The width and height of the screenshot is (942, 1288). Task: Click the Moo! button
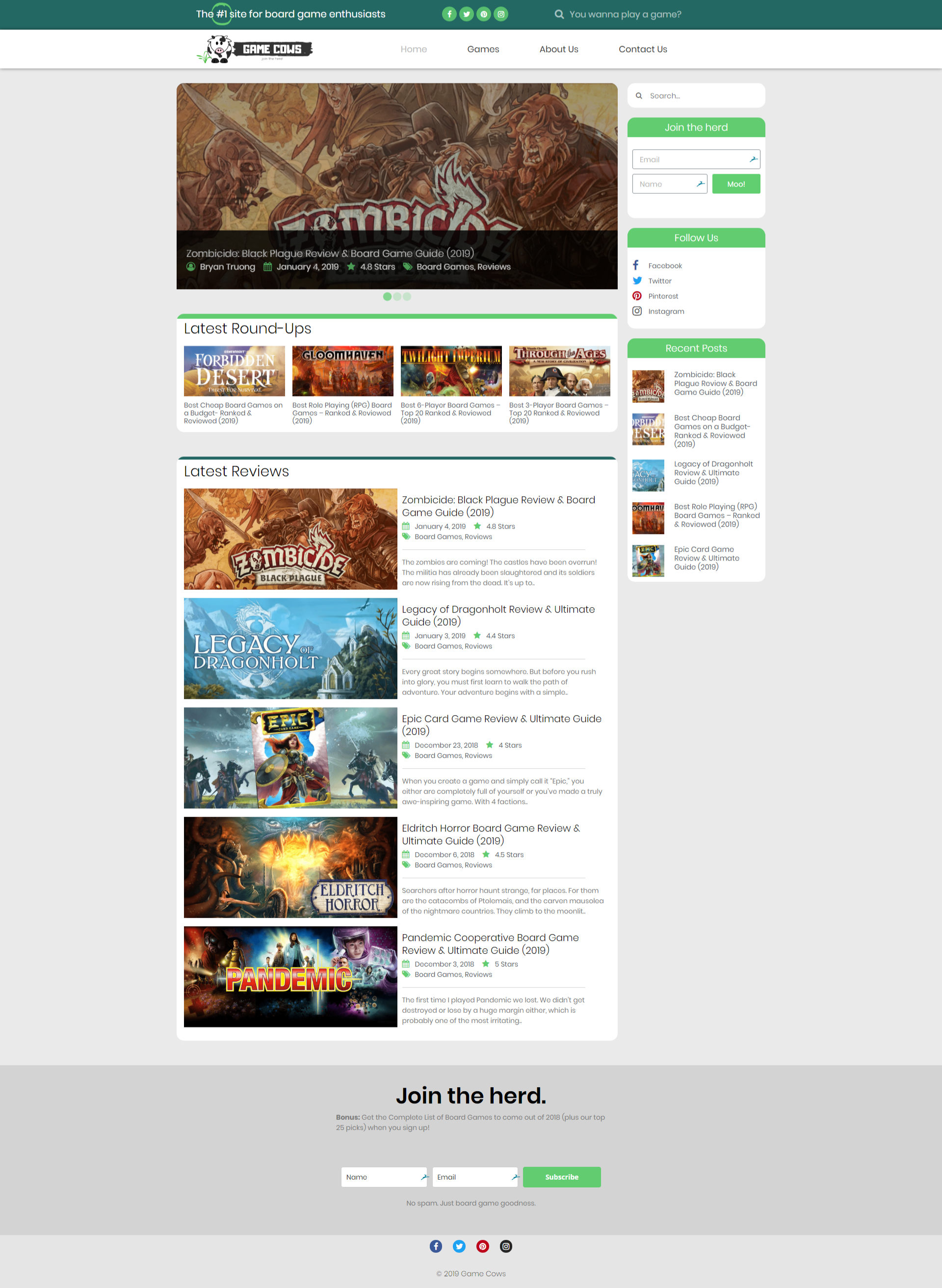(736, 184)
